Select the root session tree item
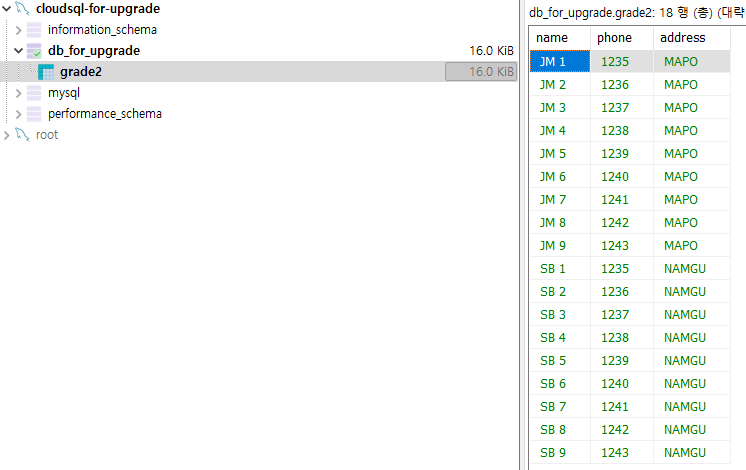Viewport: 746px width, 470px height. [x=47, y=135]
